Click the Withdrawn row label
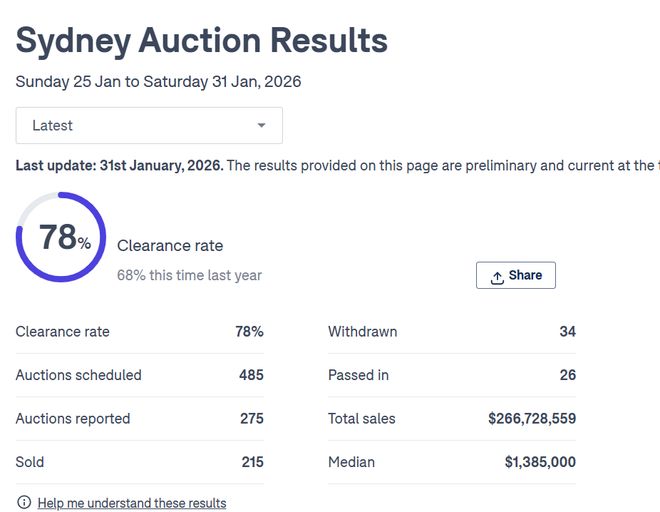Image resolution: width=660 pixels, height=512 pixels. 362,332
